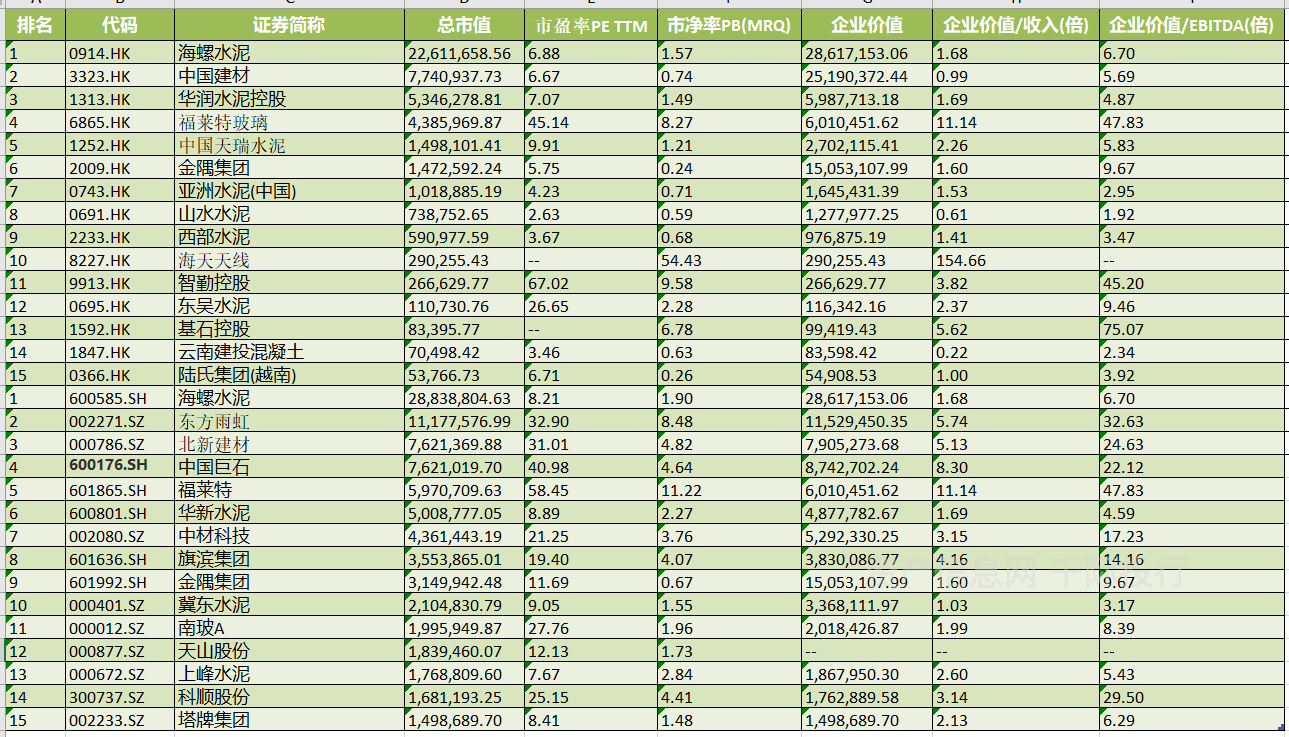Click the 华新水泥 name cell
The width and height of the screenshot is (1289, 737).
289,514
